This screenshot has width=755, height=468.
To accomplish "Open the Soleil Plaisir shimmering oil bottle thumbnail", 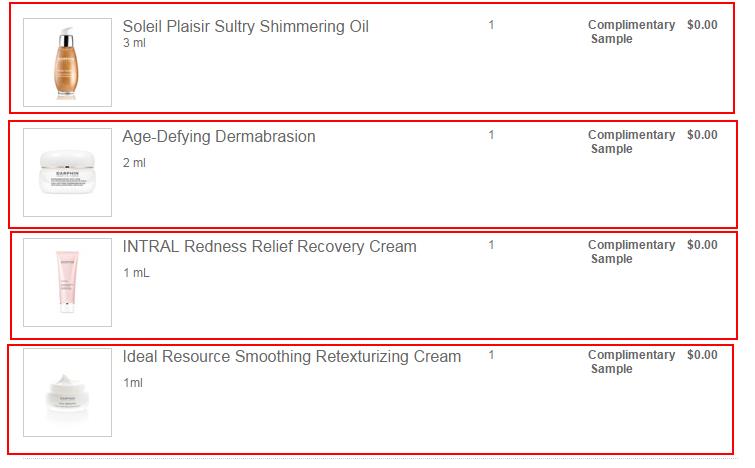I will tap(67, 63).
